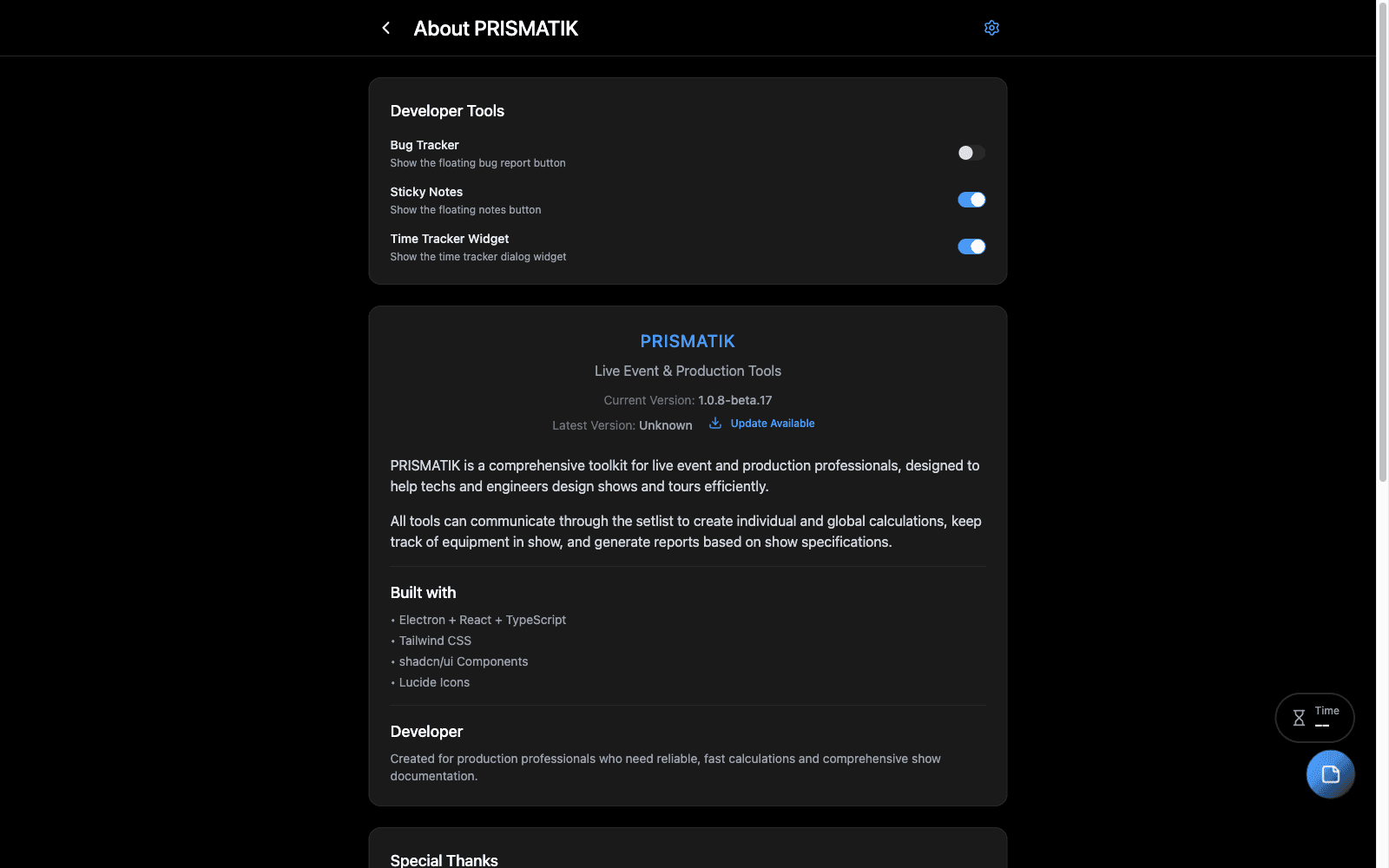The image size is (1389, 868).
Task: Click Electron + React + TypeScript entry
Action: pyautogui.click(x=482, y=620)
